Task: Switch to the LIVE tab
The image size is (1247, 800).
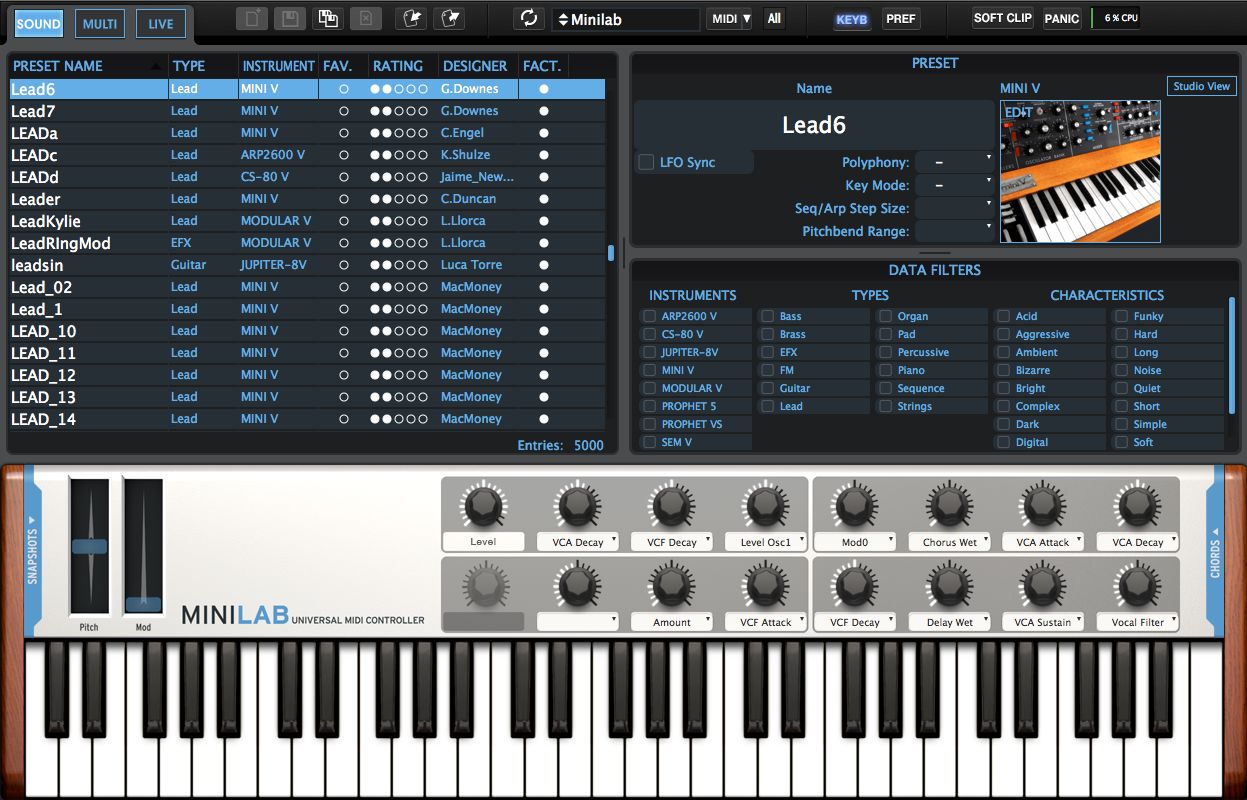Action: click(161, 24)
